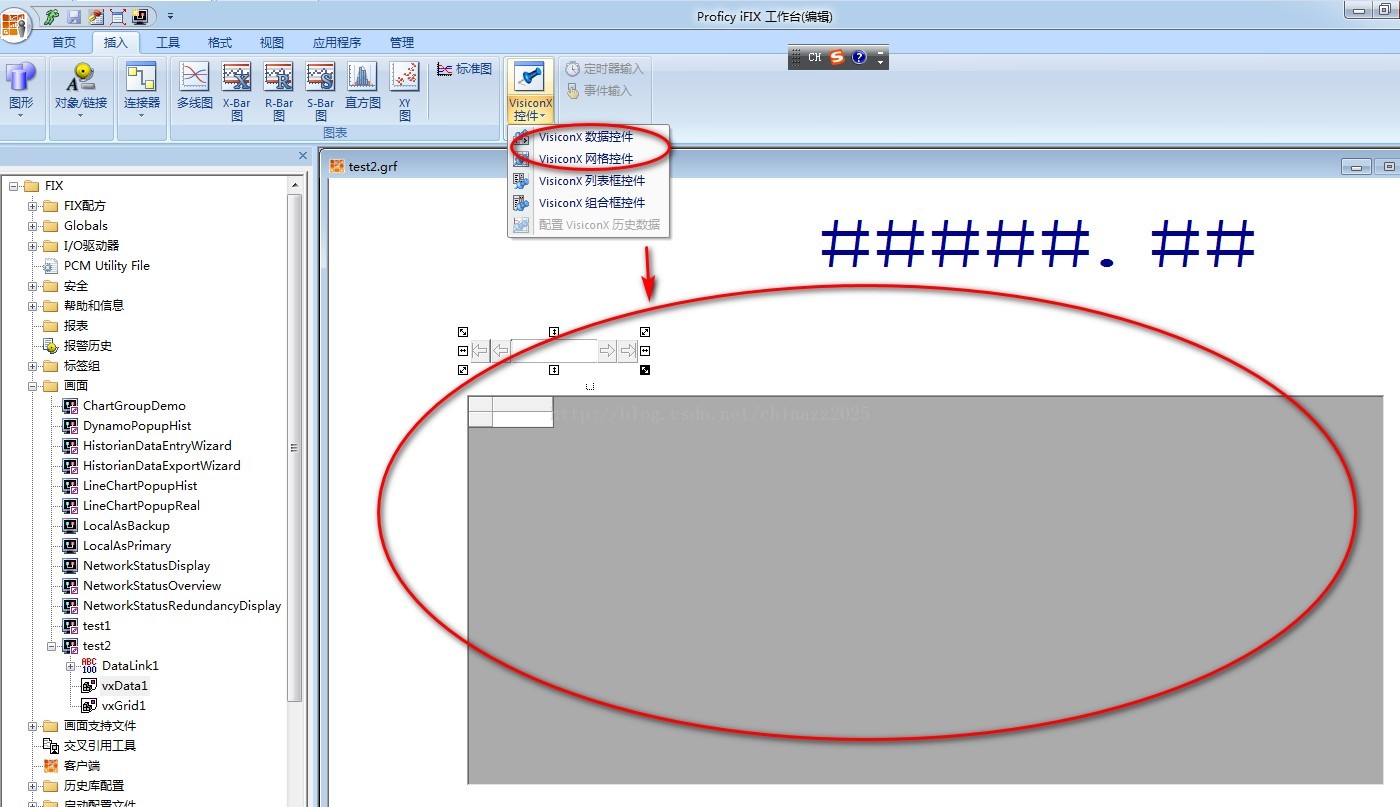The height and width of the screenshot is (807, 1400).
Task: Click the monitor icon in quick access toolbar
Action: click(139, 16)
